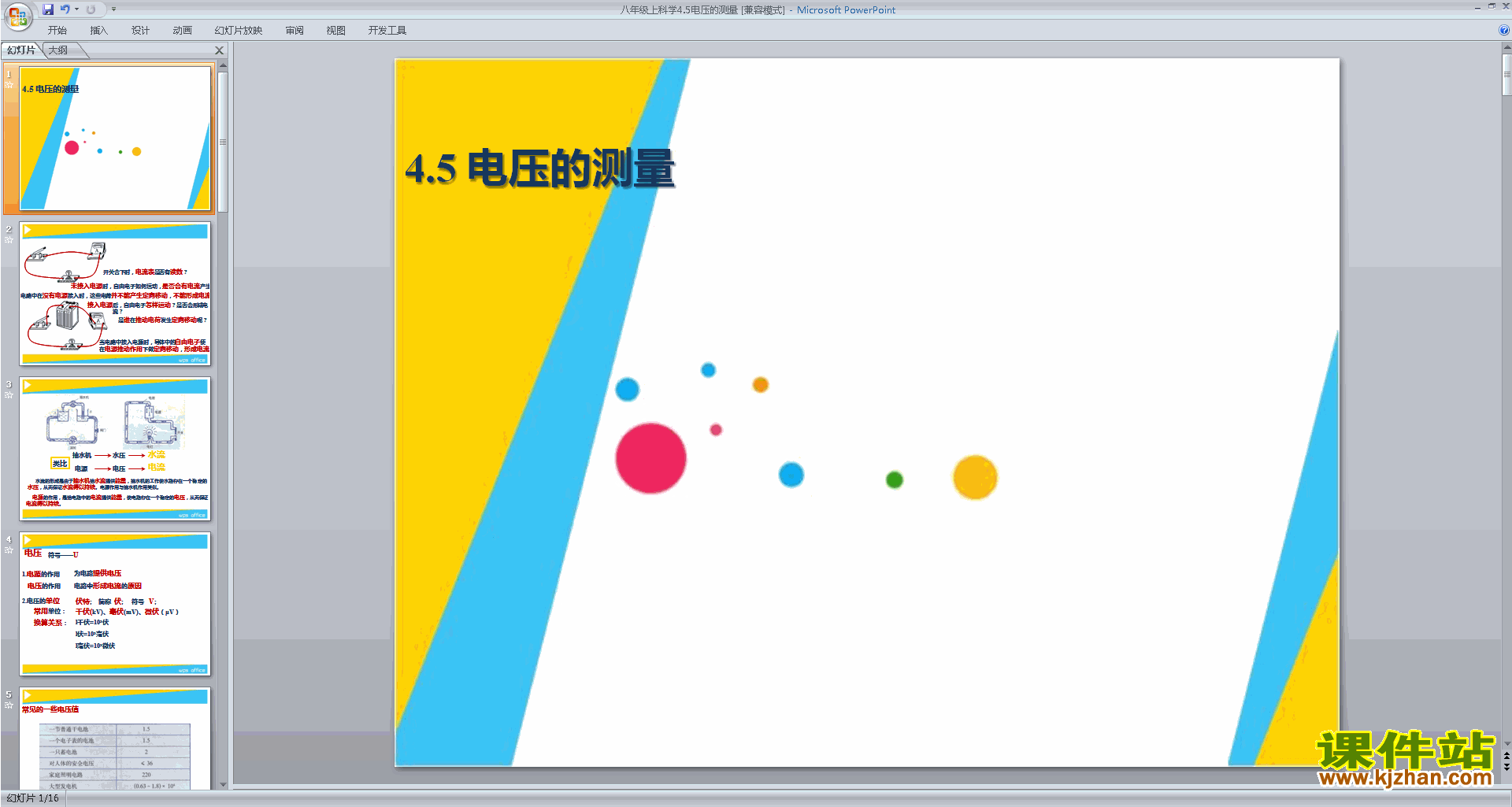Open the 动画 ribbon tab
1512x807 pixels.
(x=182, y=31)
